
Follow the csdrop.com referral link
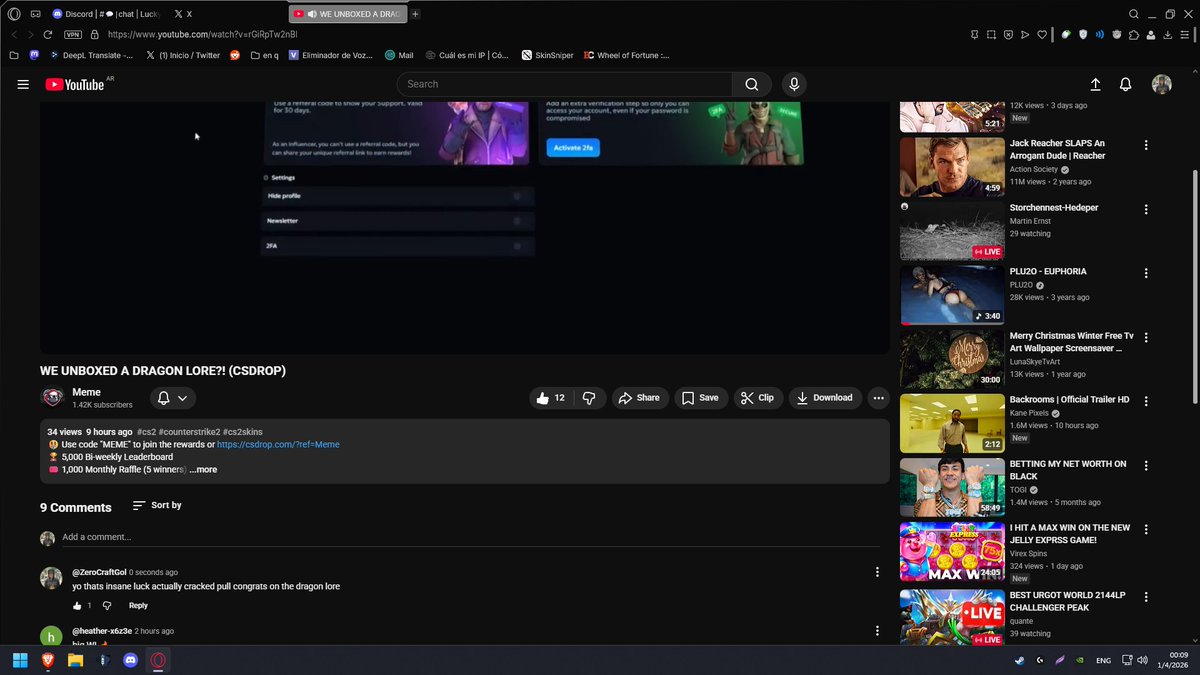coord(278,444)
